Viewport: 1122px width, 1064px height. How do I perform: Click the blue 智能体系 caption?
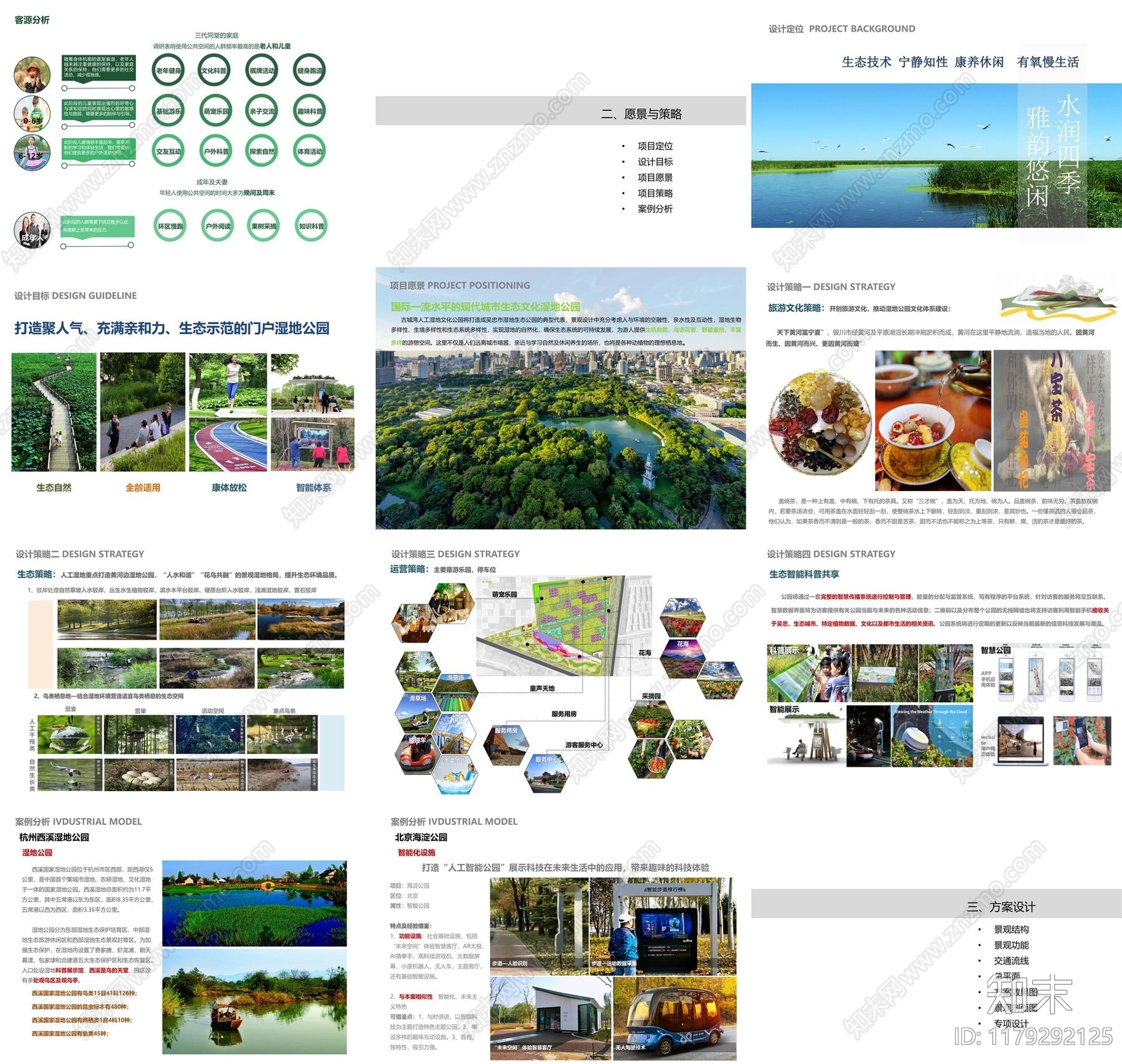(313, 487)
